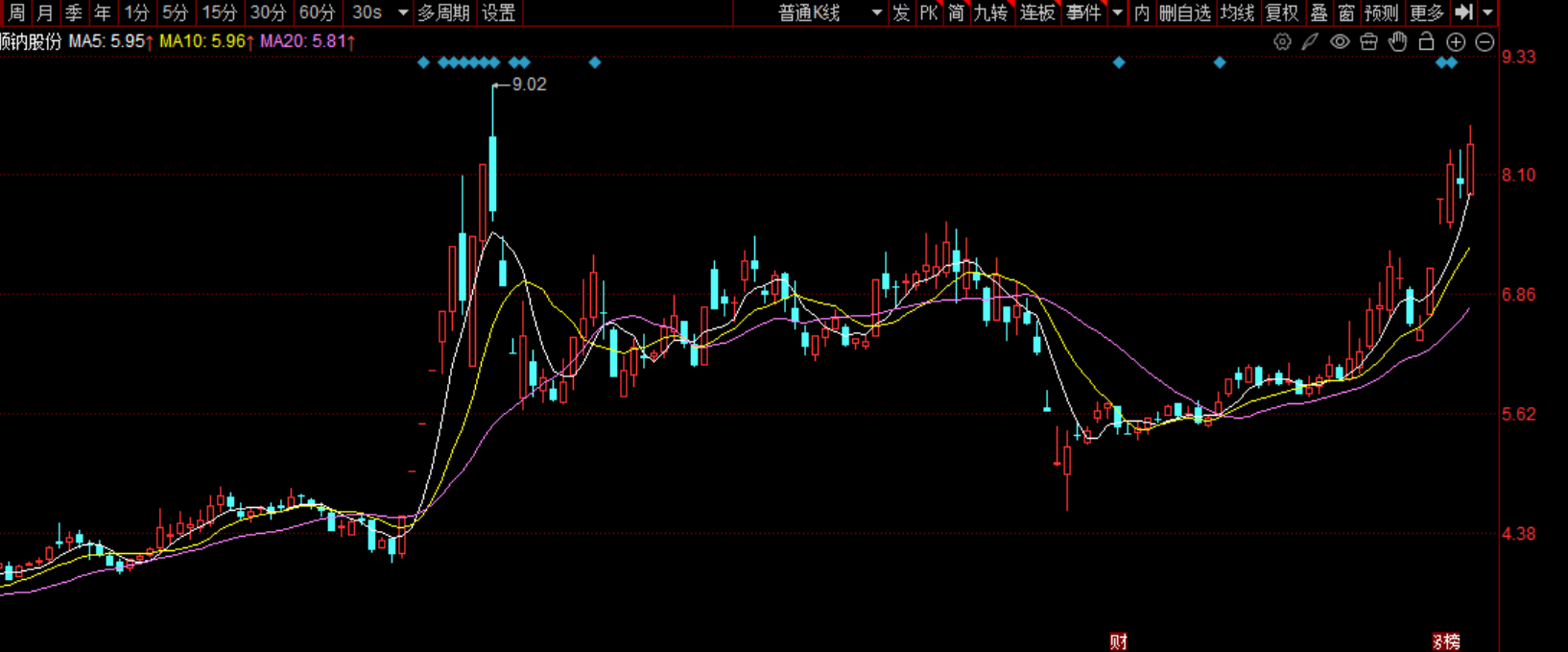Screen dimensions: 1568x652
Task: Click the 窗 window button
Action: coord(1346,12)
